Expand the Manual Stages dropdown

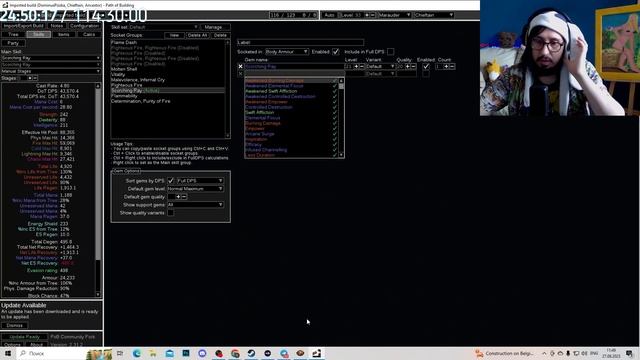51,71
